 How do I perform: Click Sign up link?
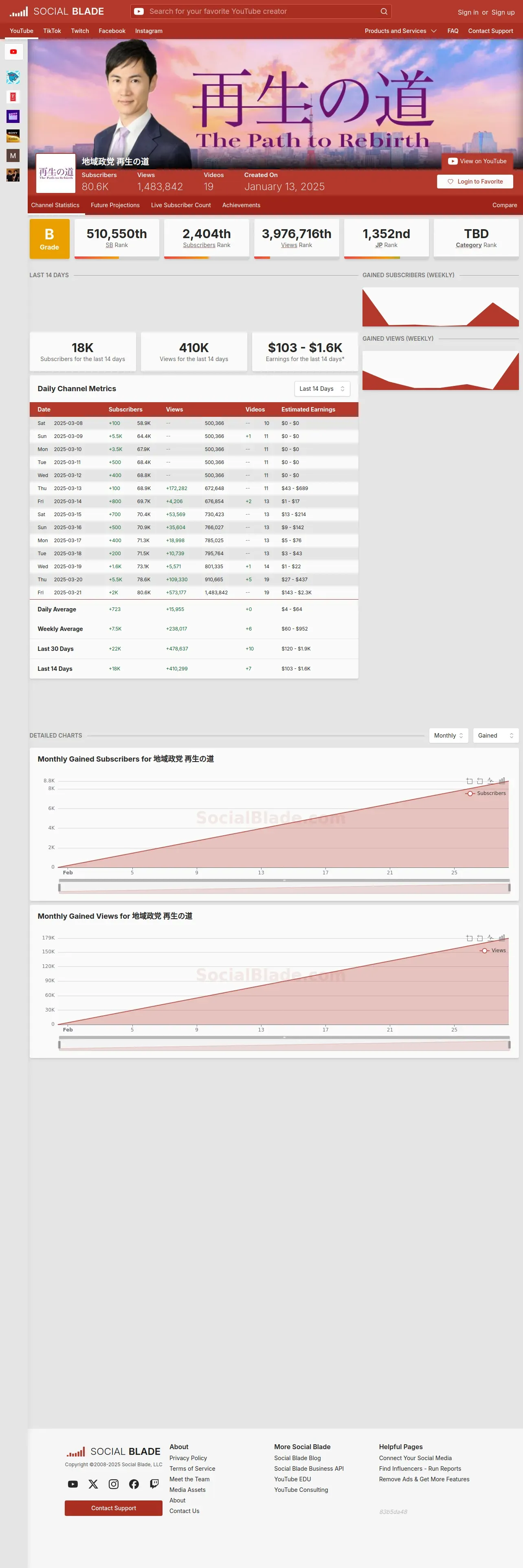[503, 12]
